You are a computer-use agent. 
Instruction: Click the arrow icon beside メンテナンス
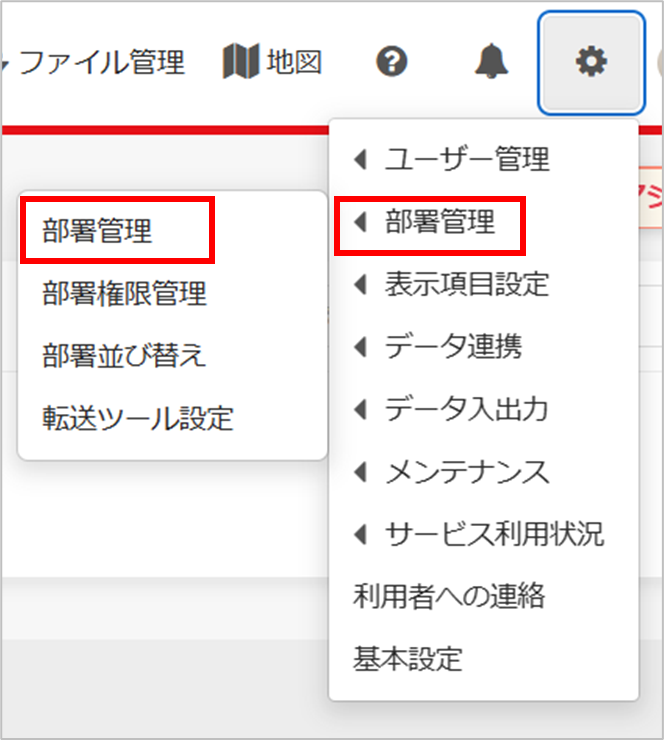[x=361, y=471]
